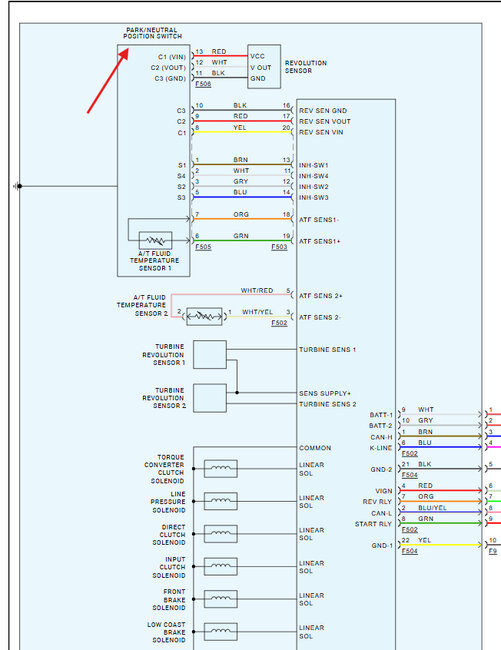The width and height of the screenshot is (501, 650).
Task: Click the 'CAN-L' label
Action: 381,514
